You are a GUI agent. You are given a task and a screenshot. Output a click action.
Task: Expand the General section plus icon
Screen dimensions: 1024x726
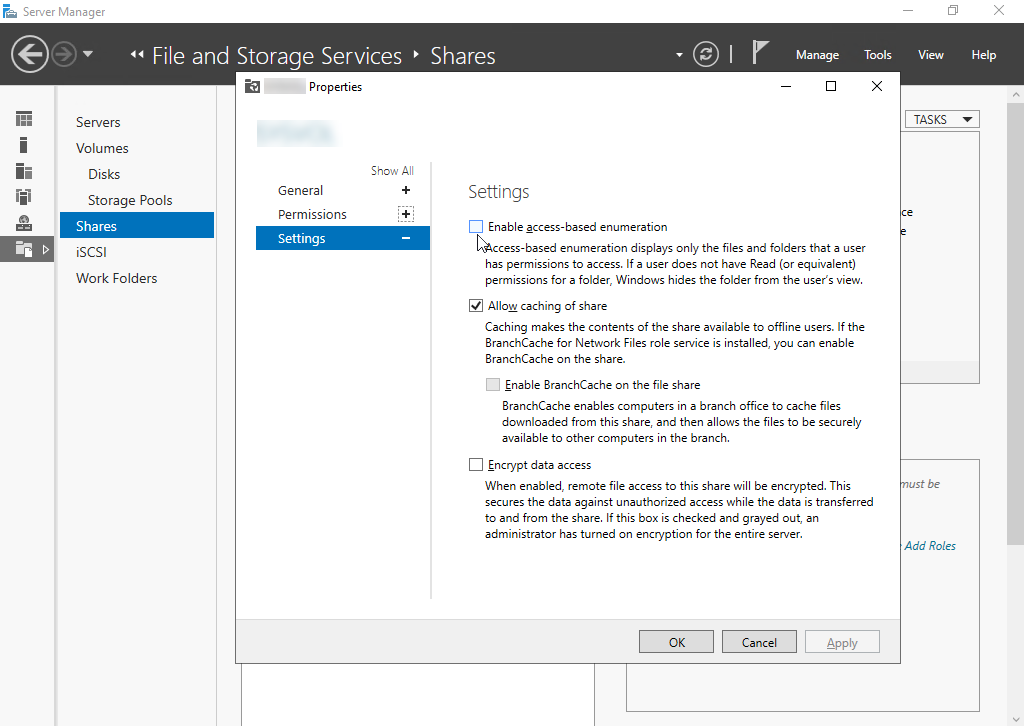click(406, 190)
